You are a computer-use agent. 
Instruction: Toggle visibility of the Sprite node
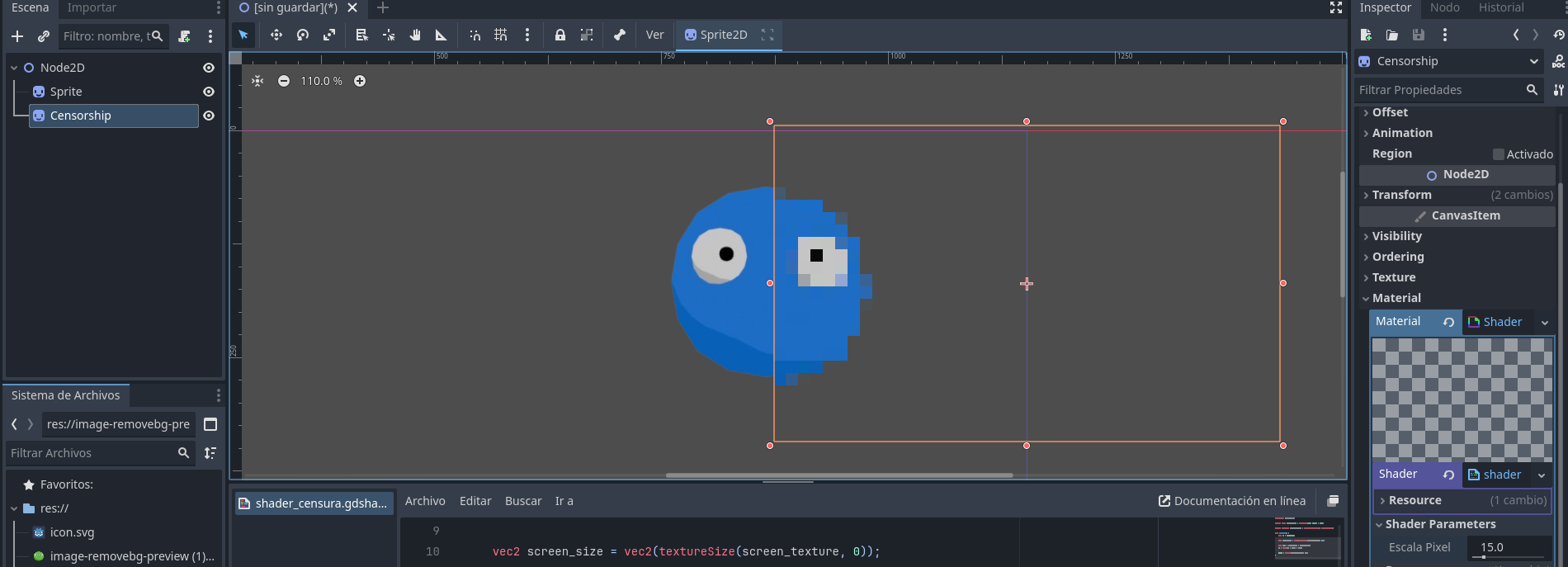coord(209,92)
